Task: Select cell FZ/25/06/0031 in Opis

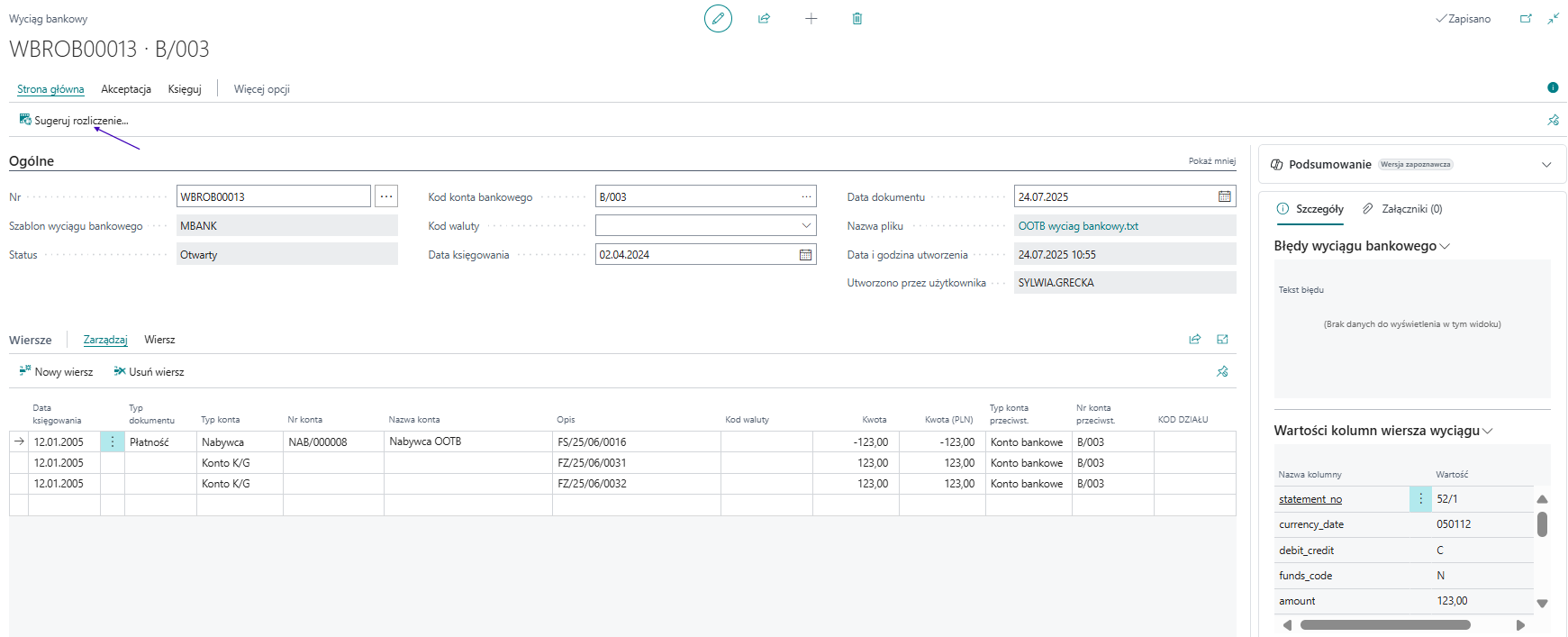Action: click(x=636, y=463)
